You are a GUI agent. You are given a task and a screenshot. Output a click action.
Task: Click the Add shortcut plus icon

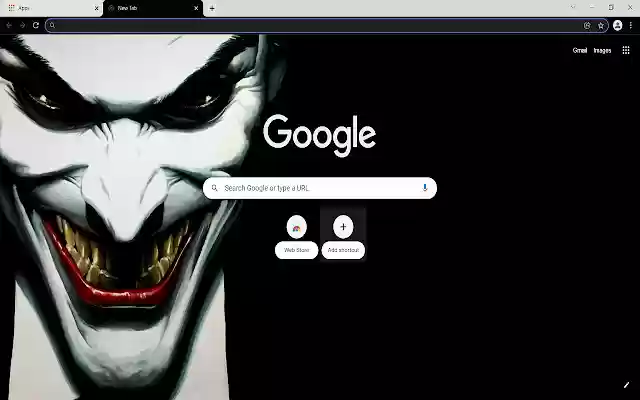point(343,227)
